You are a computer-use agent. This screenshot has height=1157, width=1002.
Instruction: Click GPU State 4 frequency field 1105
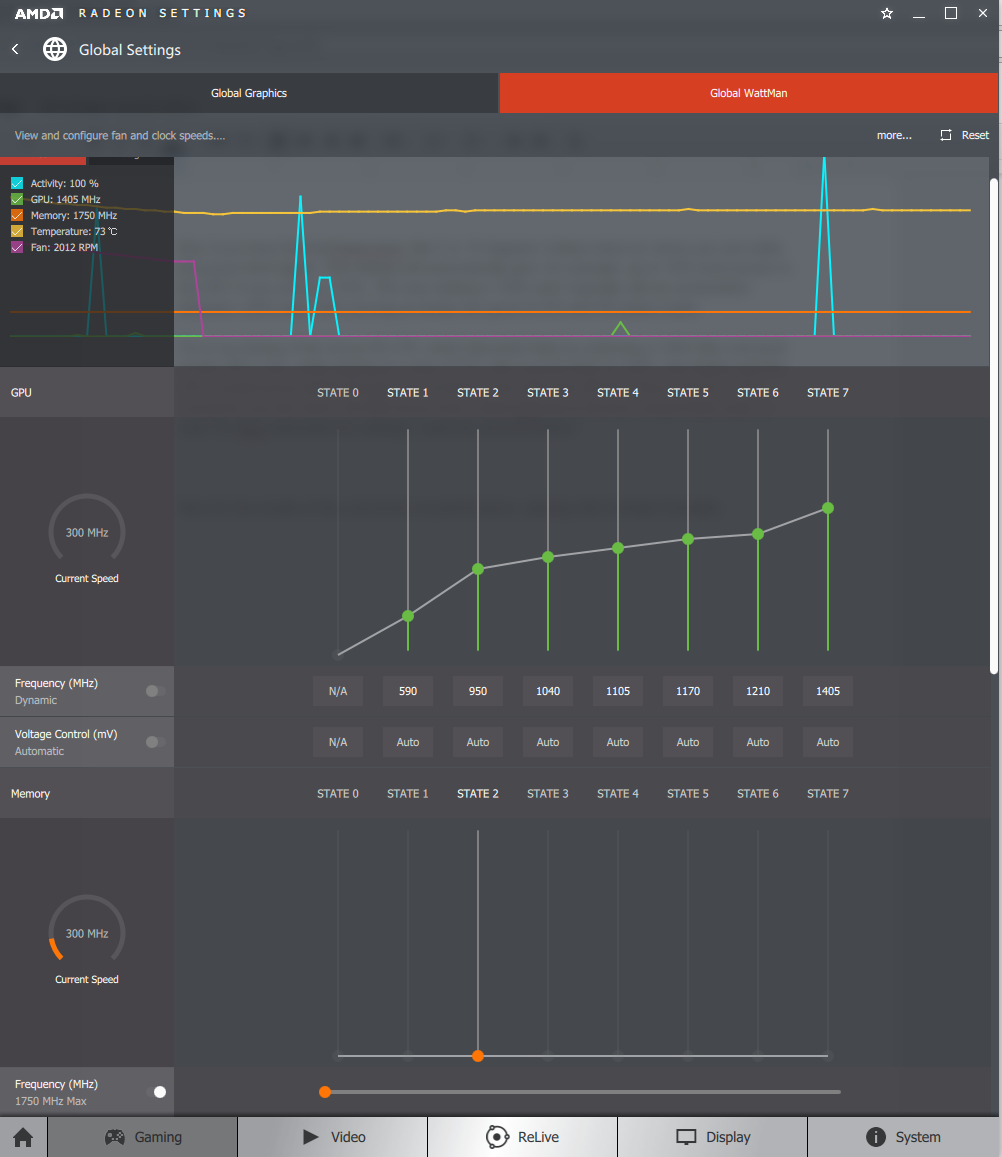pyautogui.click(x=618, y=691)
